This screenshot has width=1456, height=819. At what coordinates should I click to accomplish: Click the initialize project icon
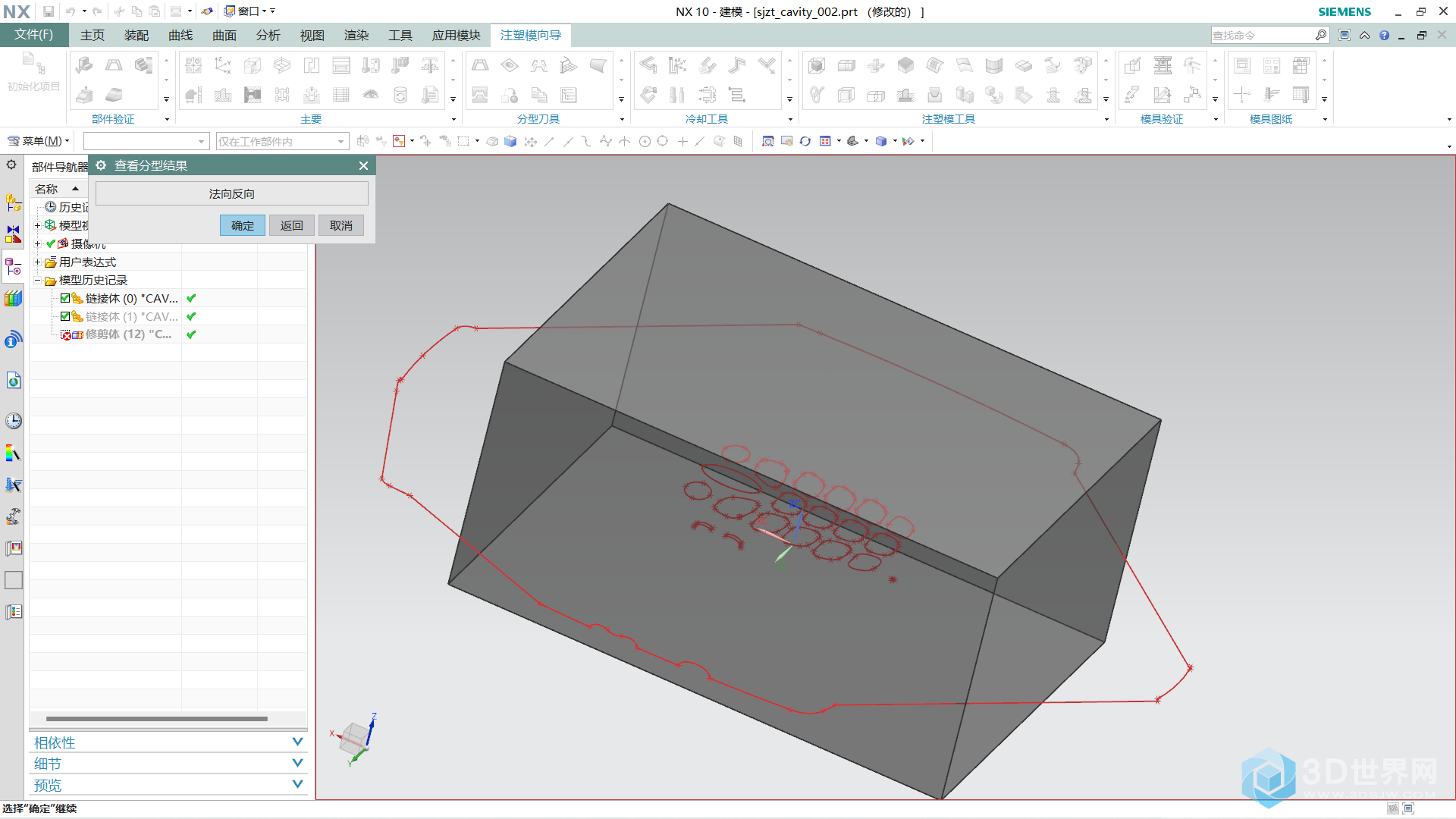(x=33, y=72)
